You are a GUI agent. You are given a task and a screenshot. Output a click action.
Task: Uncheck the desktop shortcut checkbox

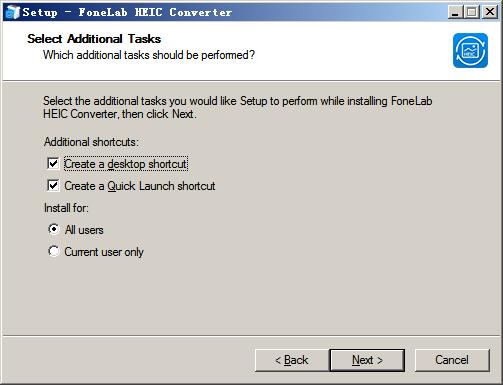point(53,164)
